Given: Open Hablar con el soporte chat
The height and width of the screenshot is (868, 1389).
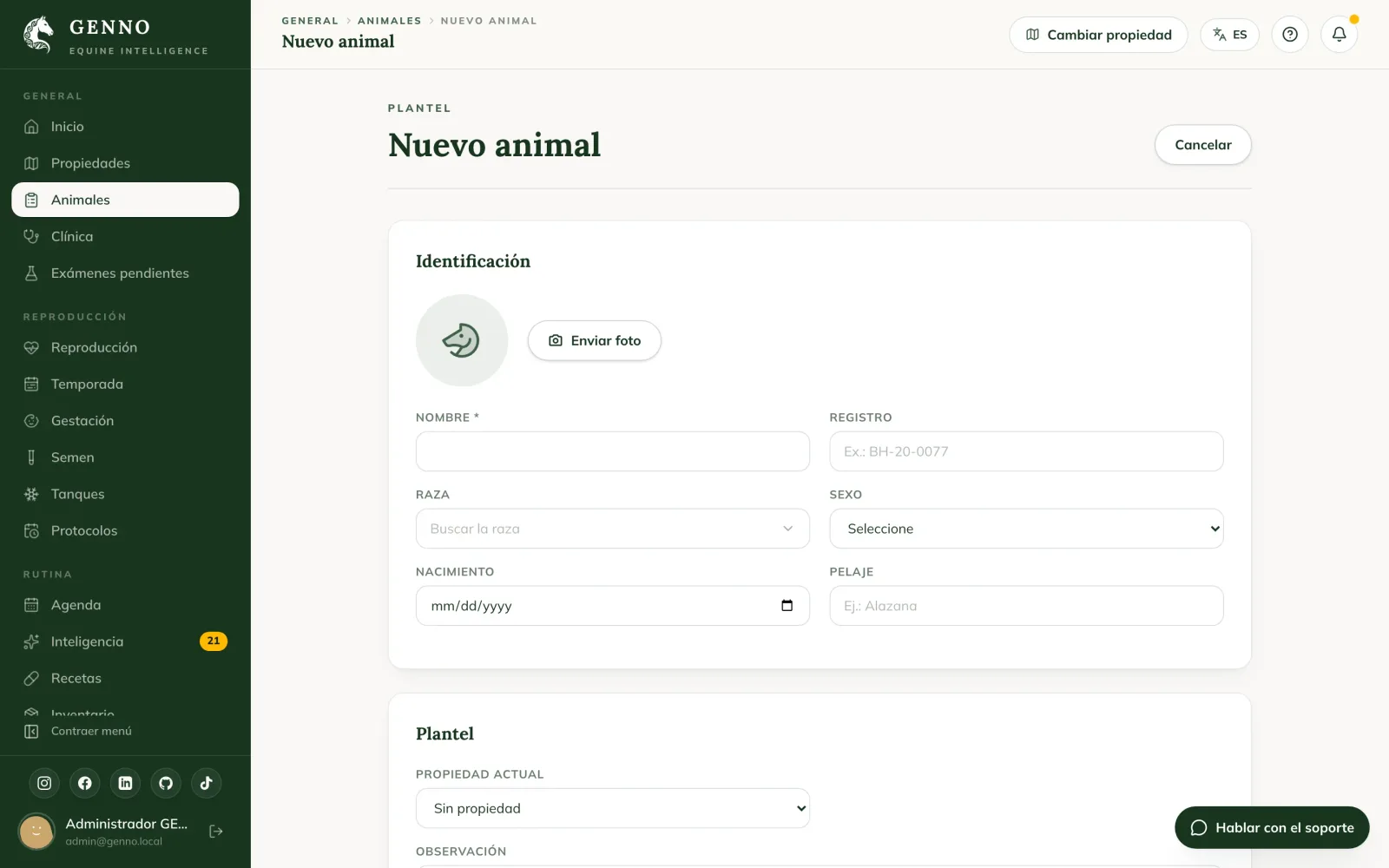Looking at the screenshot, I should 1272,827.
